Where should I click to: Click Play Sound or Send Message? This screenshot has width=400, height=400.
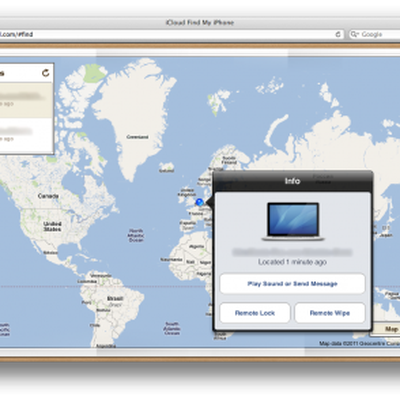(292, 284)
